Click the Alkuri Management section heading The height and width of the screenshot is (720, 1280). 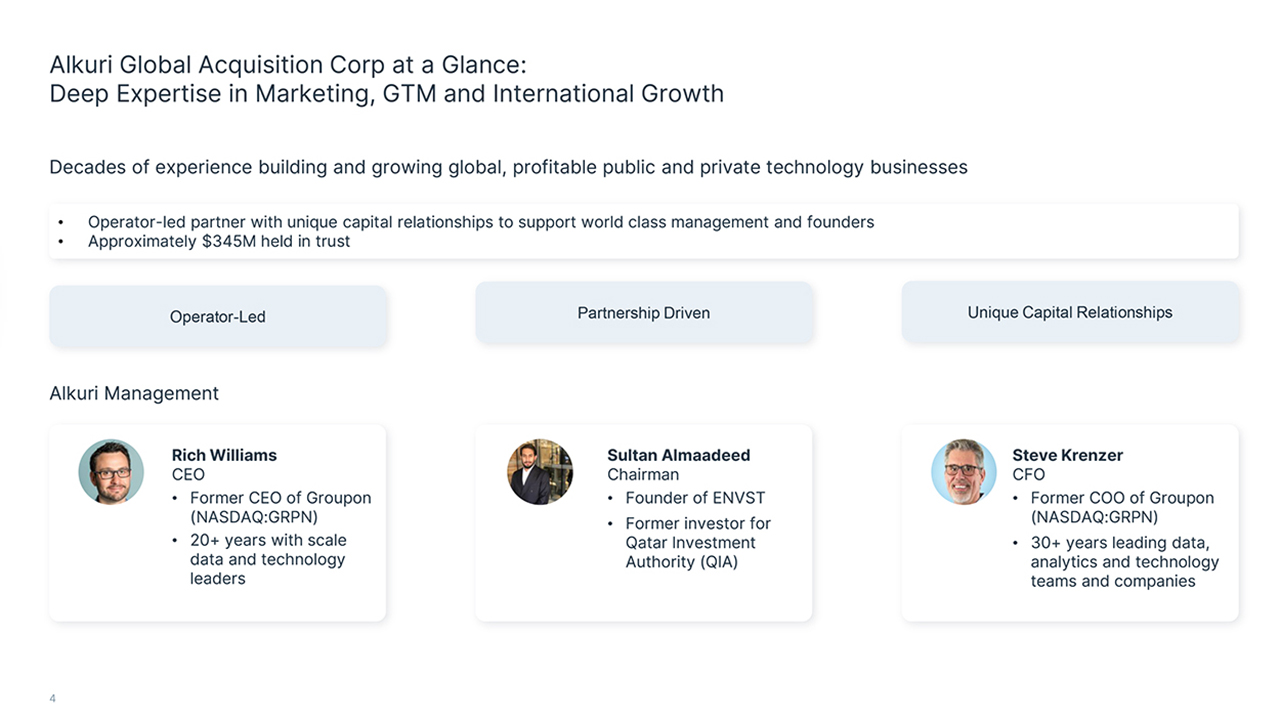(x=134, y=393)
